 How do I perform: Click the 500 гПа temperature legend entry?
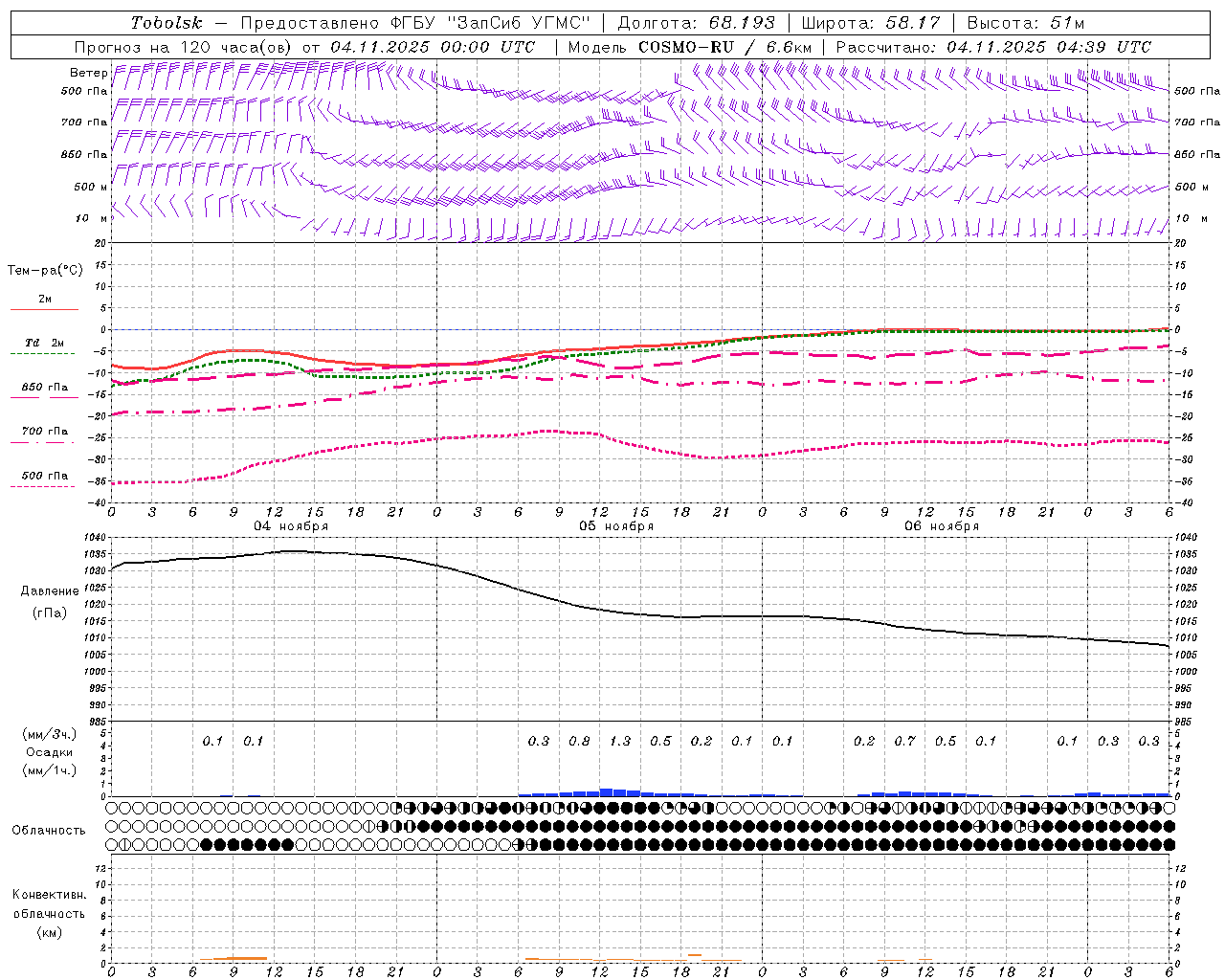[44, 475]
